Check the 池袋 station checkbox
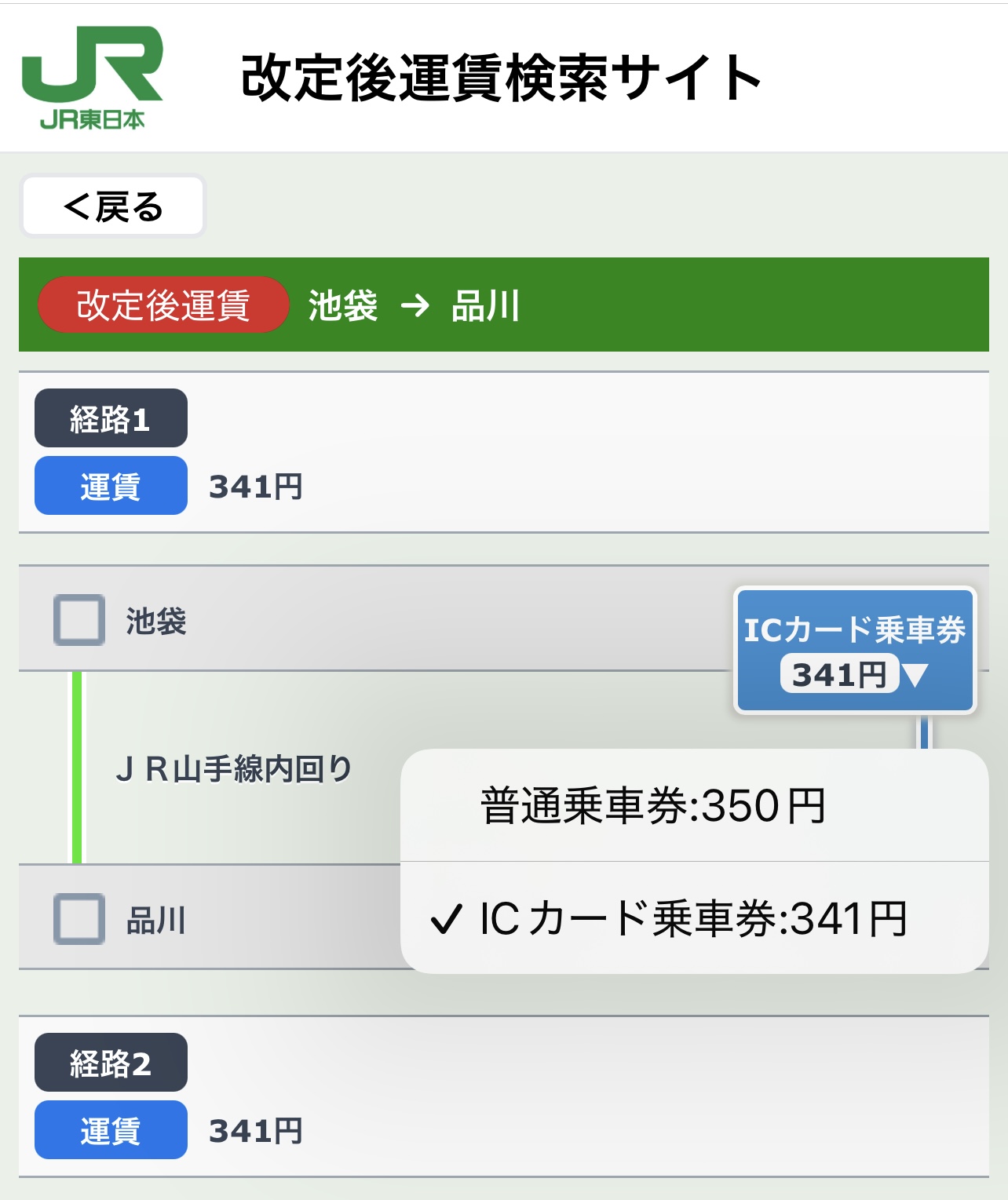This screenshot has height=1200, width=1008. [x=79, y=620]
